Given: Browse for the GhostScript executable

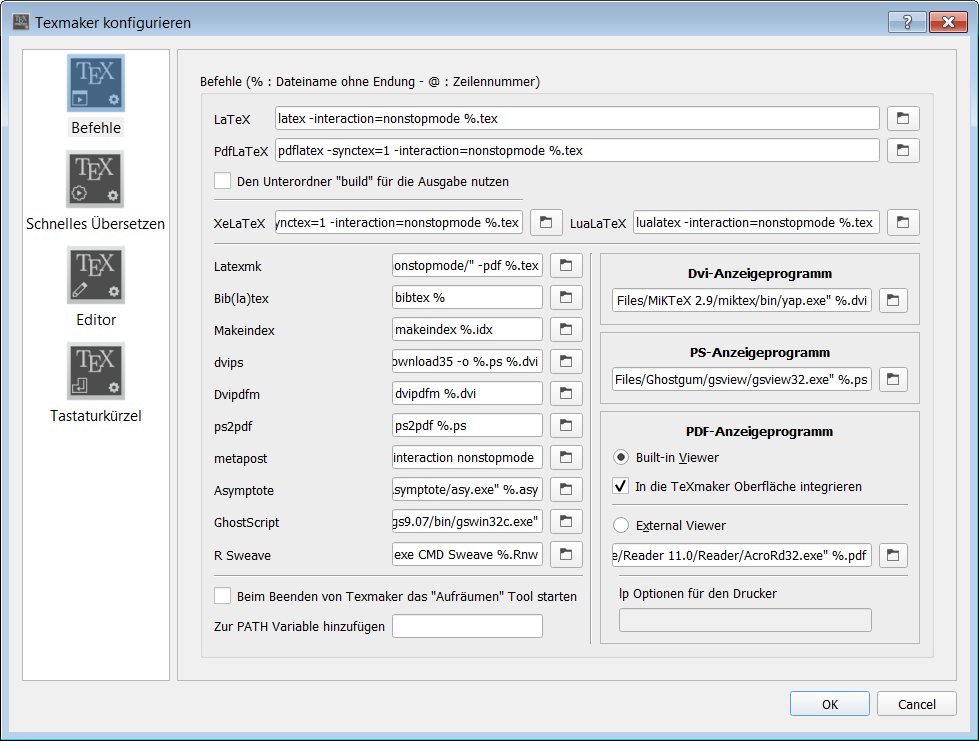Looking at the screenshot, I should click(x=566, y=521).
